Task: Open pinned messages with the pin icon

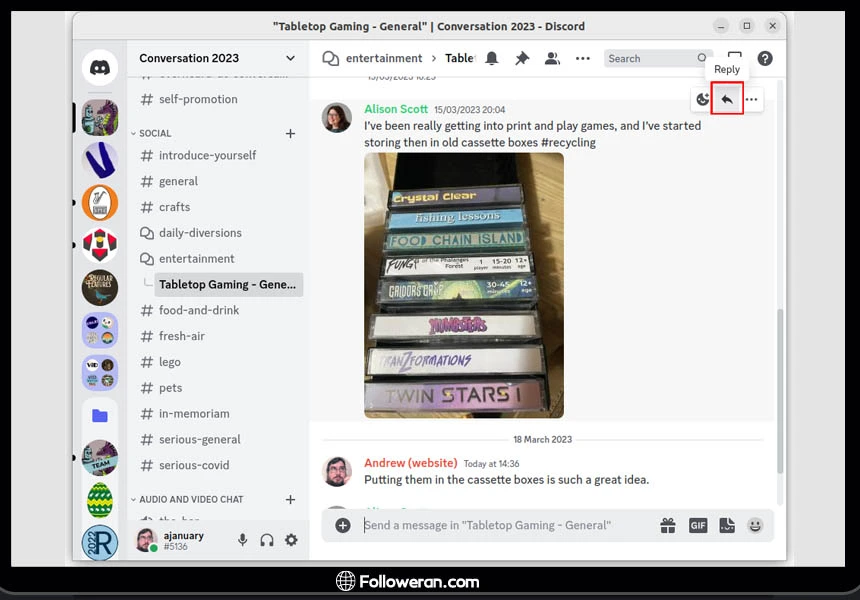Action: point(522,59)
